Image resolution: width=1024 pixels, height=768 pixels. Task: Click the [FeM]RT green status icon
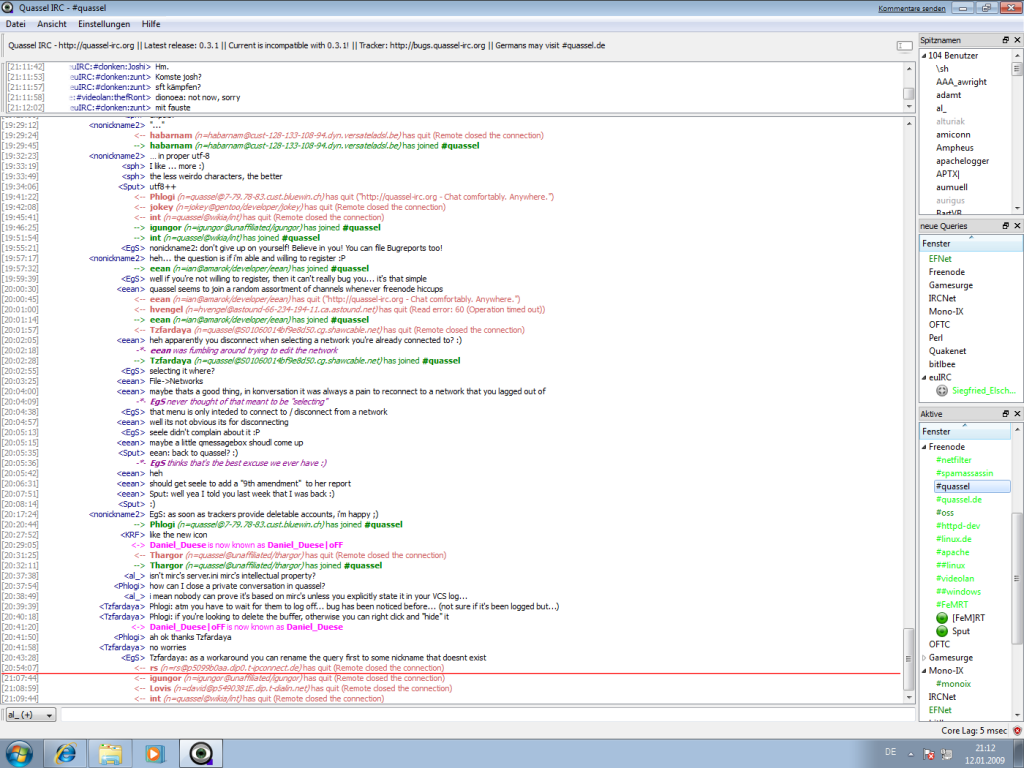(941, 617)
